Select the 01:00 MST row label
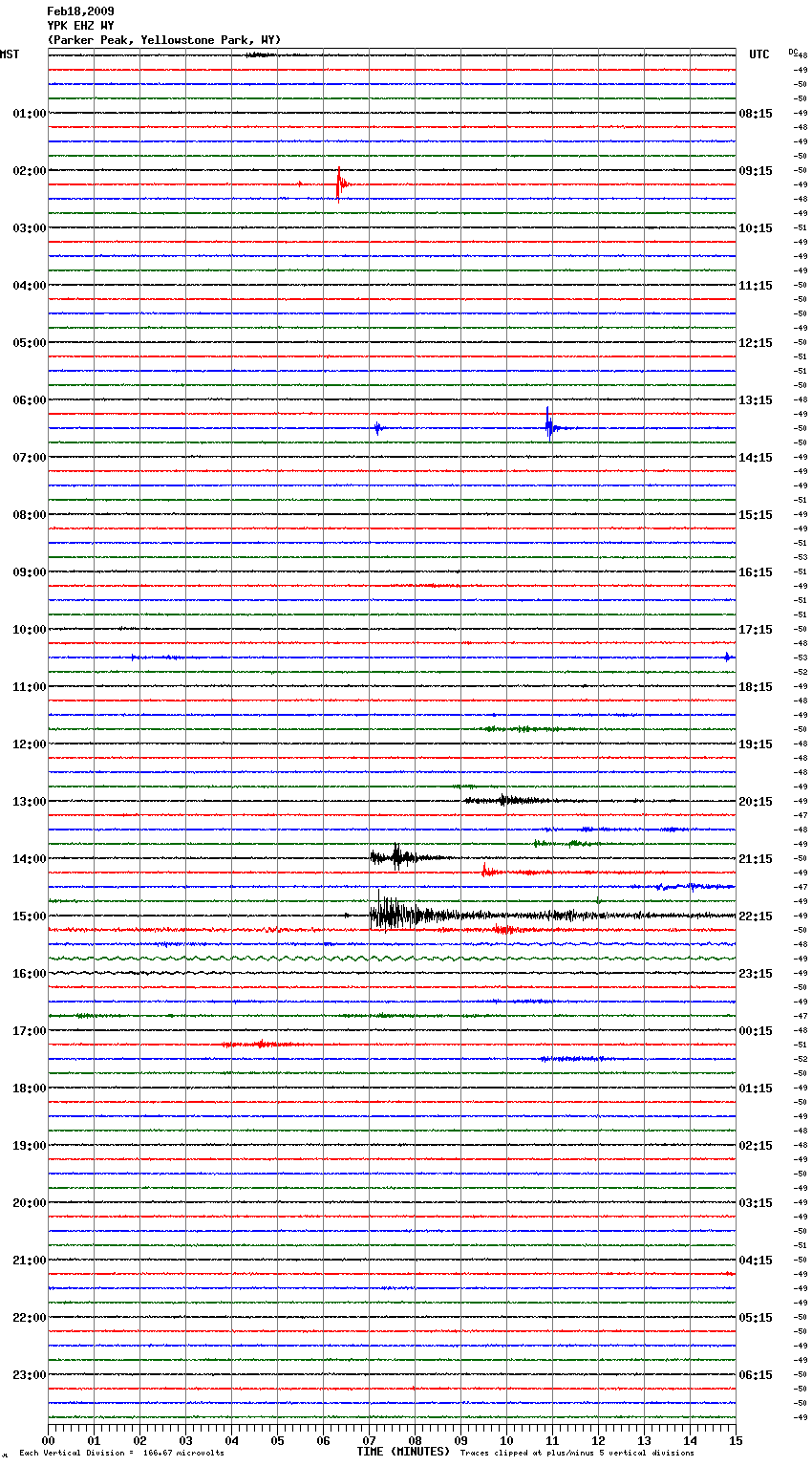This screenshot has width=812, height=1466. click(x=30, y=114)
